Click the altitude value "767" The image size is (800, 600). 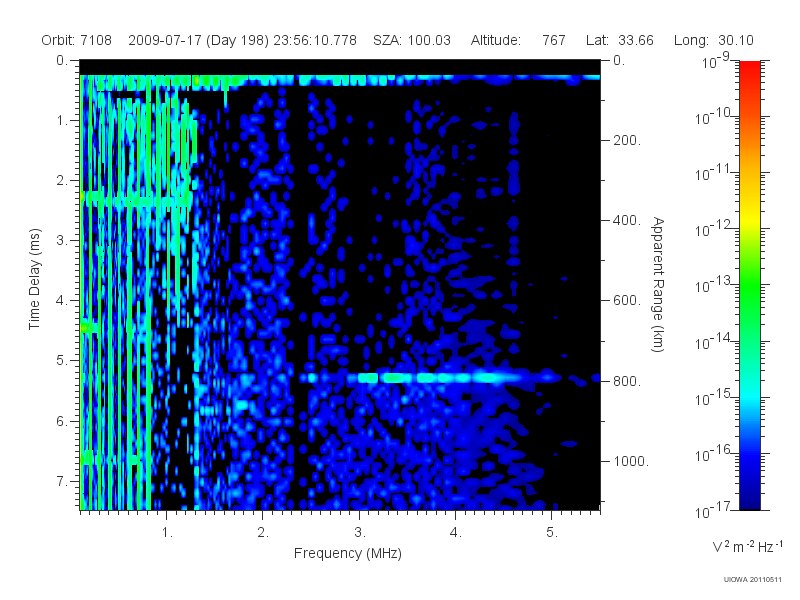pyautogui.click(x=554, y=40)
